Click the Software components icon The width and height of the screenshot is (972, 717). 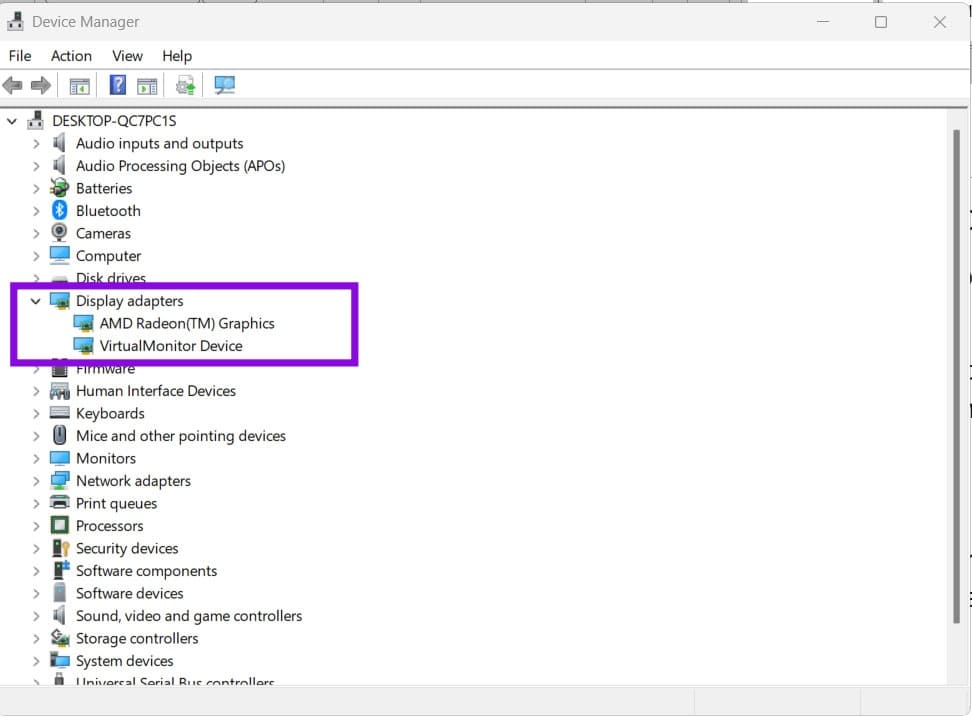(60, 570)
